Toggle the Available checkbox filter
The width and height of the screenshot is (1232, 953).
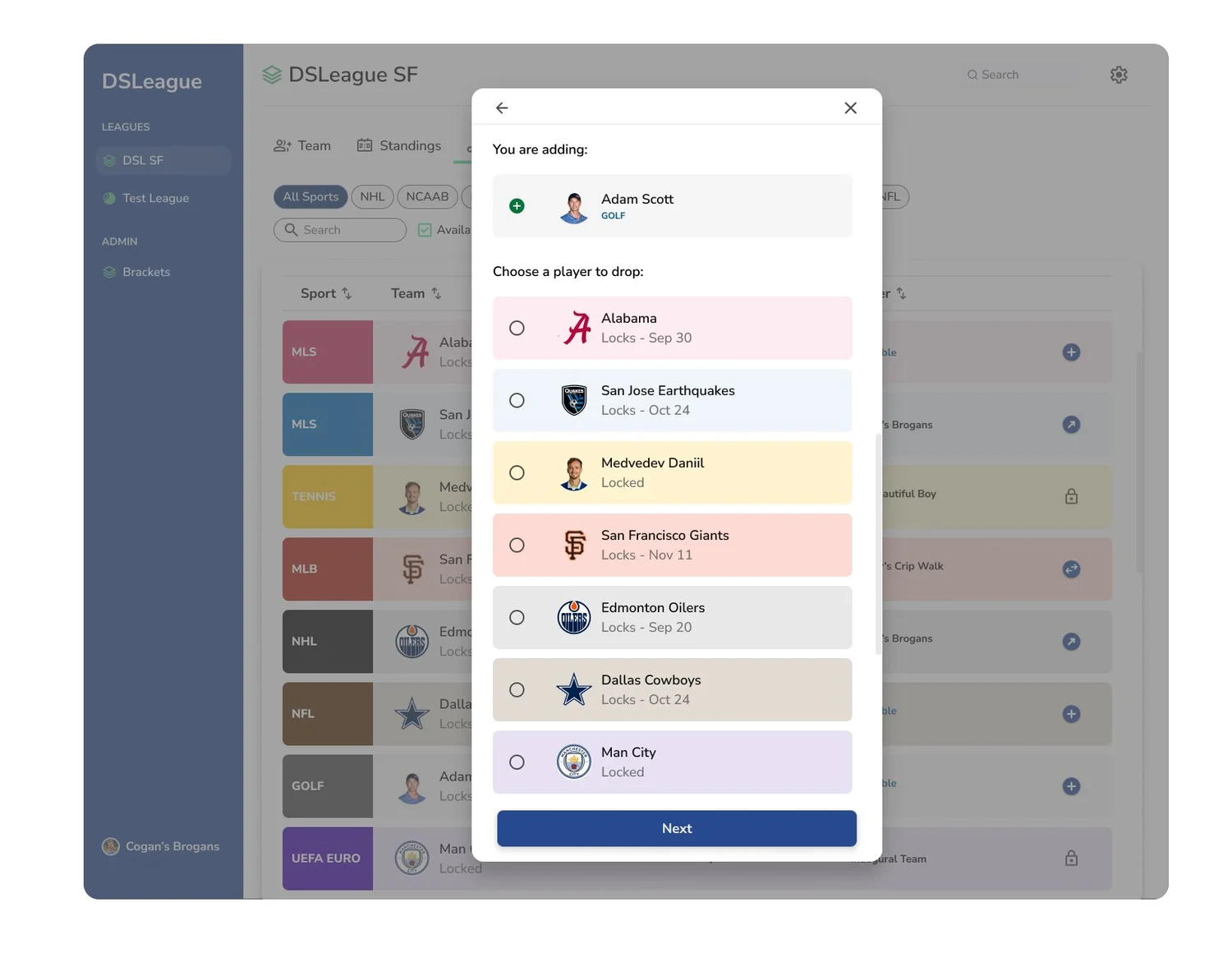point(425,230)
